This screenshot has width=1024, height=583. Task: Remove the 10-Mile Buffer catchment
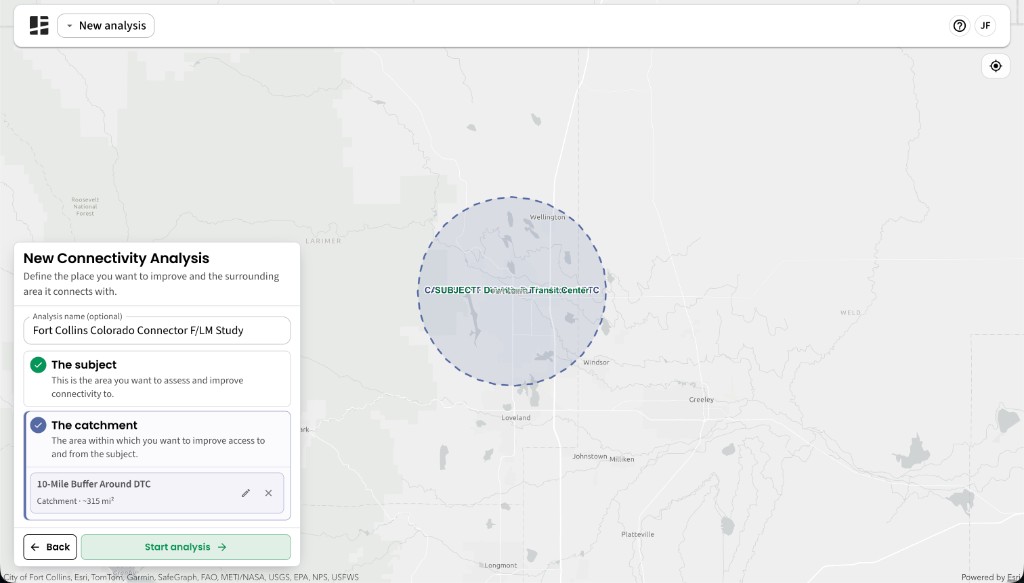click(268, 493)
